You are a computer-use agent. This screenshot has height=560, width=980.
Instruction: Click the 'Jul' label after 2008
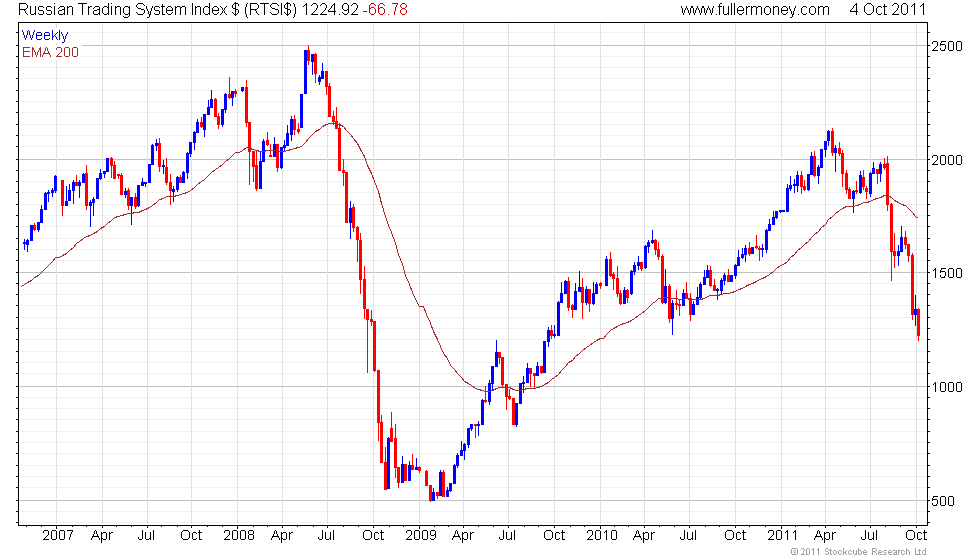326,536
